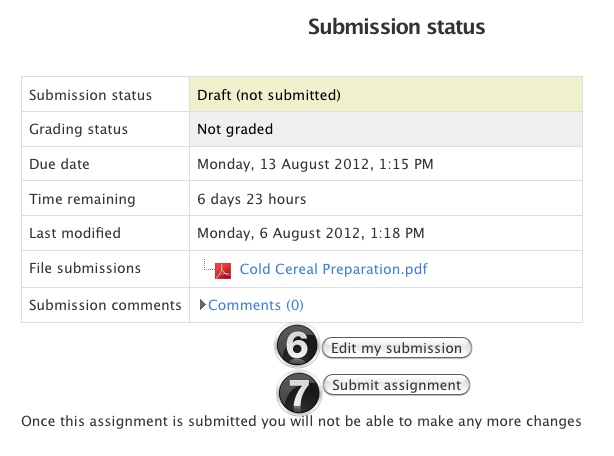Click the Submit assignment button
The image size is (614, 456).
coord(396,385)
